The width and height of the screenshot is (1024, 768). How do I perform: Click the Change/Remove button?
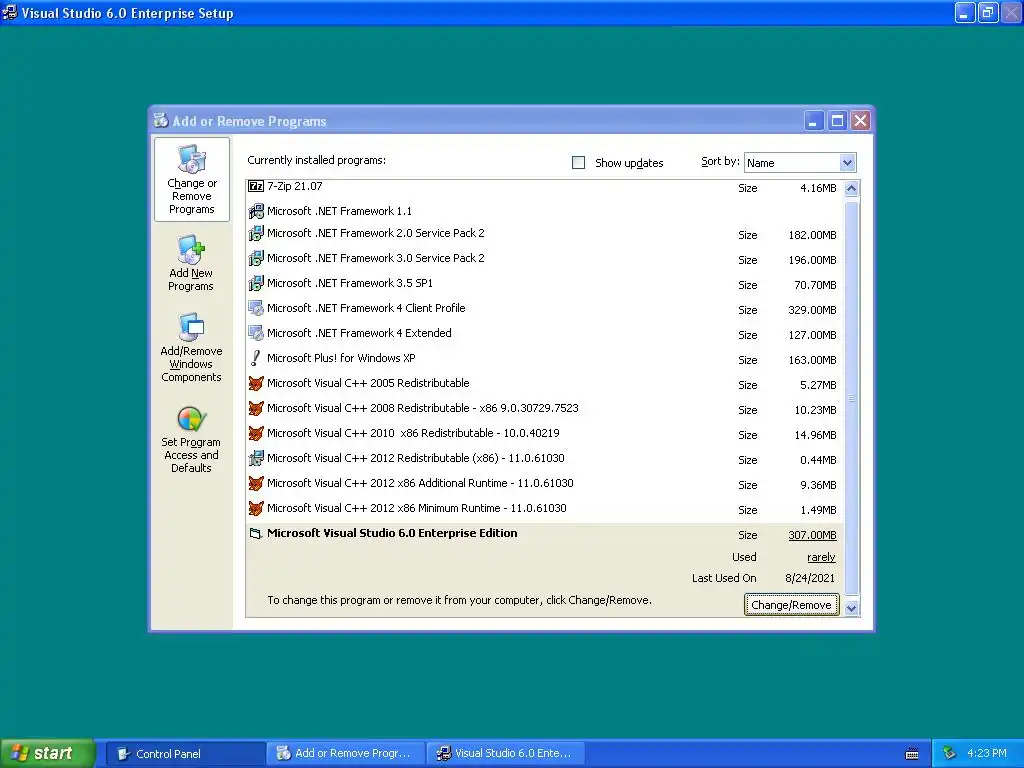[792, 605]
